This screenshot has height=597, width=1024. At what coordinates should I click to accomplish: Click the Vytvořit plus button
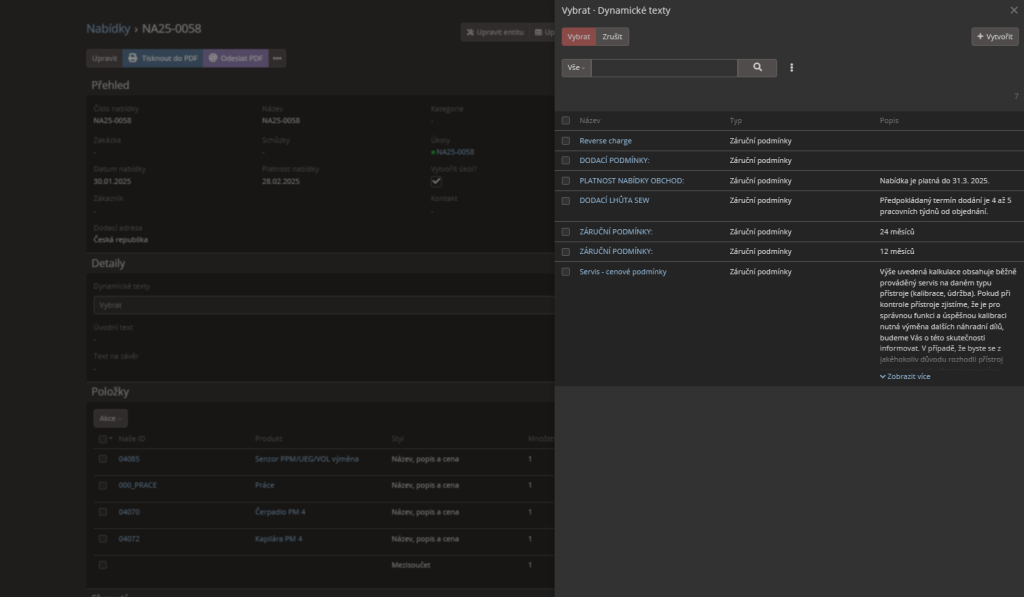click(994, 37)
